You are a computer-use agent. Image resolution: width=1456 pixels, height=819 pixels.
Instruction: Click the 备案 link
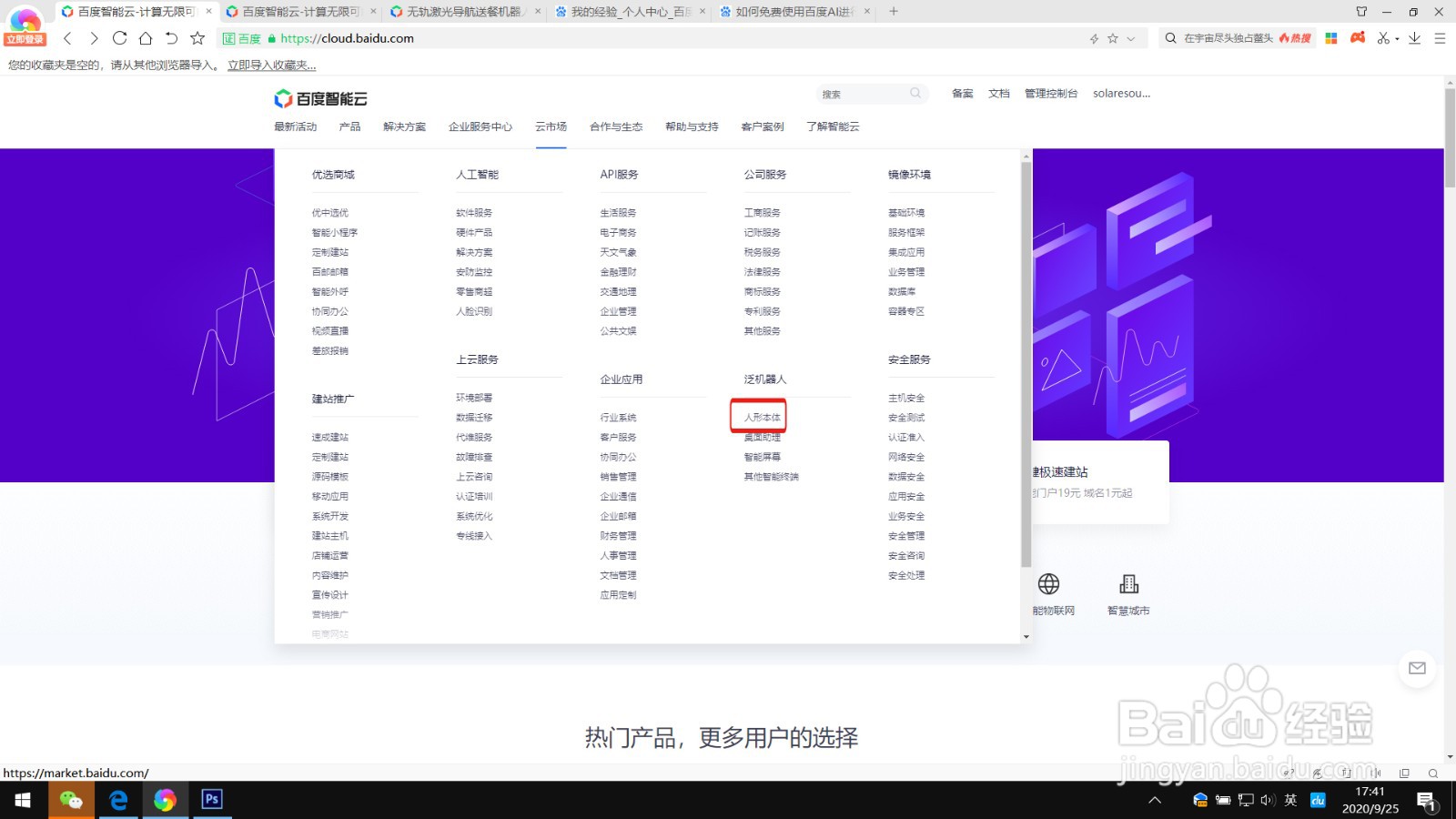tap(963, 93)
